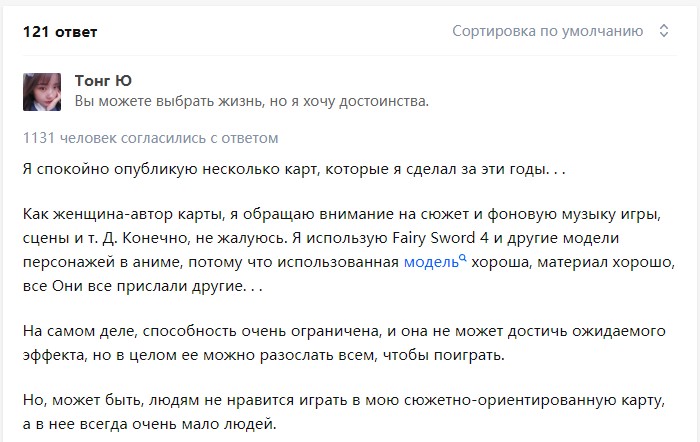Screen dimensions: 700x442
Task: Click the 121 ответ heading
Action: point(60,32)
